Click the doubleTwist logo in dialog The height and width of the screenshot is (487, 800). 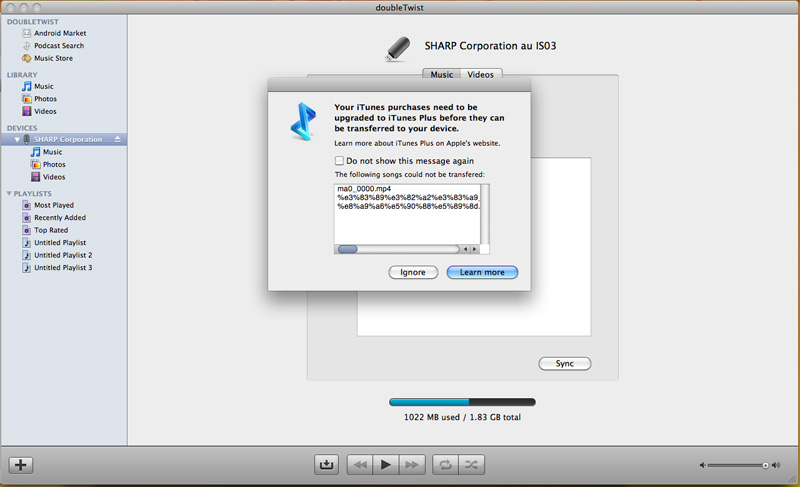coord(304,121)
